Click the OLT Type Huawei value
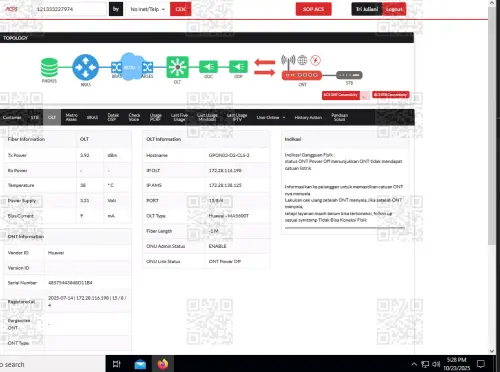 point(229,216)
